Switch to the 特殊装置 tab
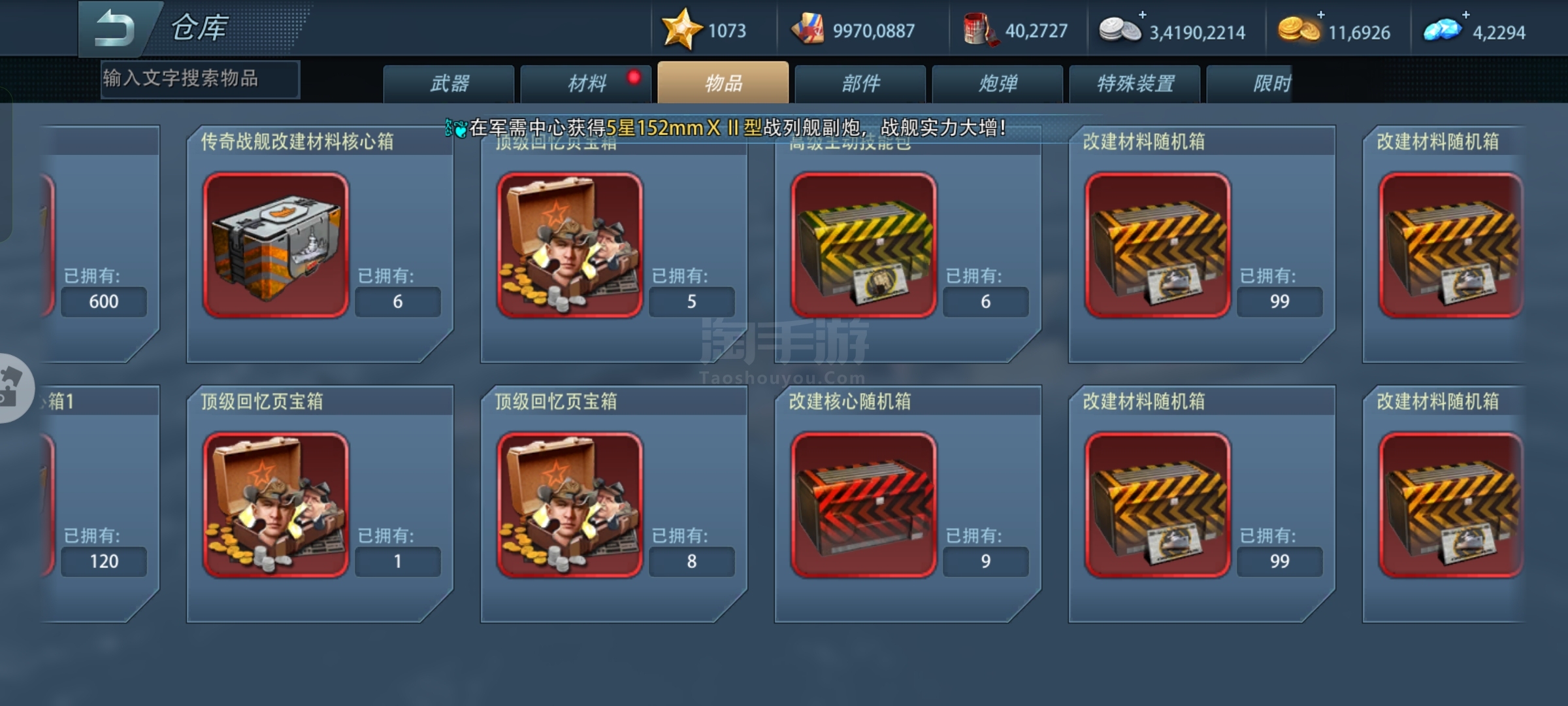 point(1135,84)
